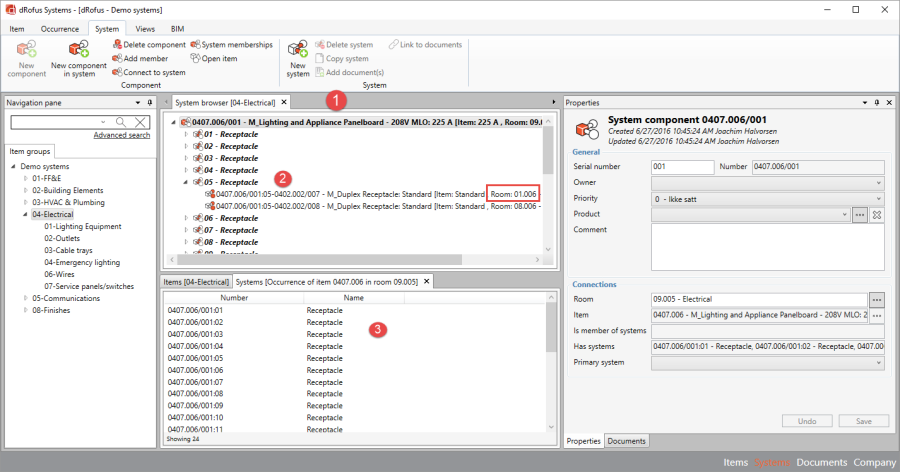Collapse the 05 - Receptacle system node
This screenshot has width=900, height=472.
coord(186,182)
